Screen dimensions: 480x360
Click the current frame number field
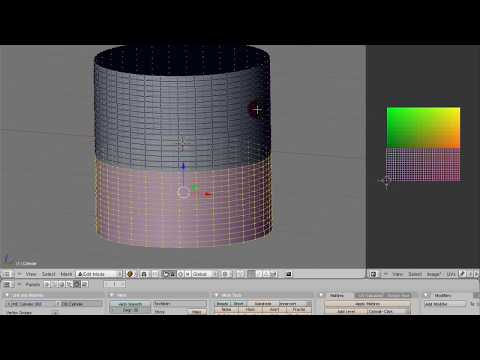click(x=114, y=284)
